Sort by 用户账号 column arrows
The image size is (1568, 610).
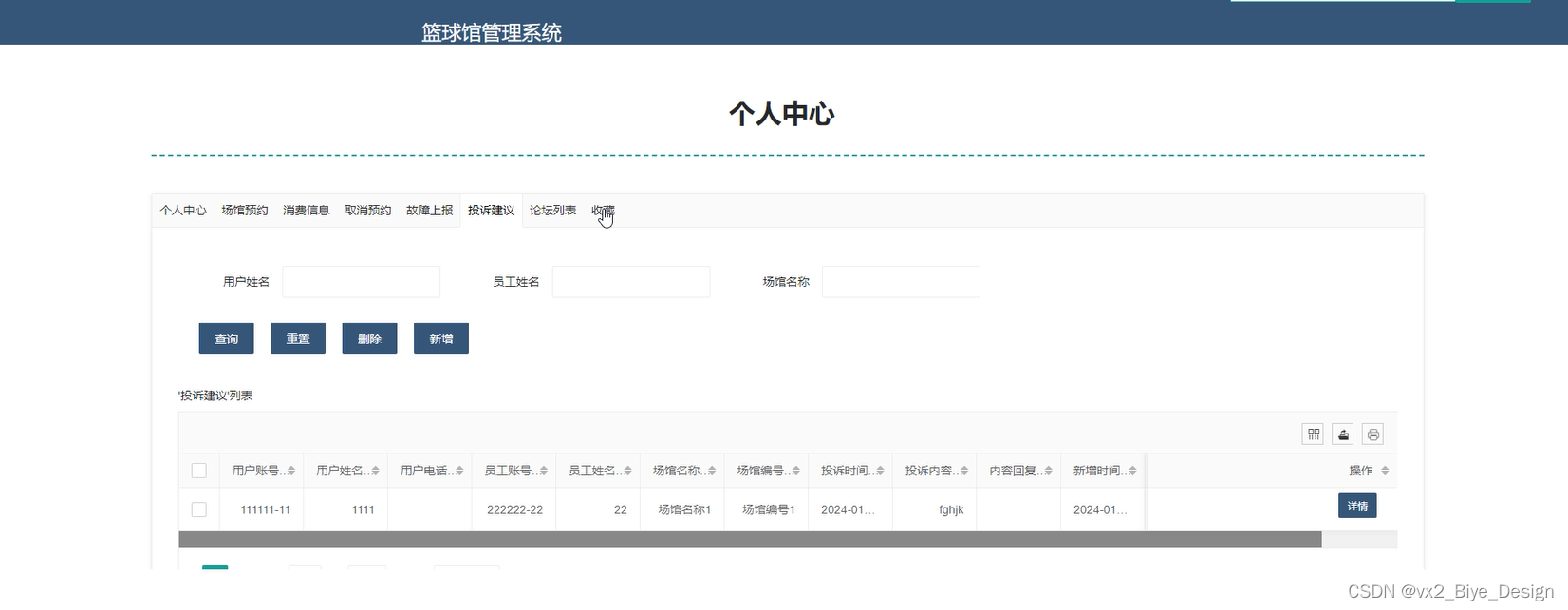click(291, 471)
